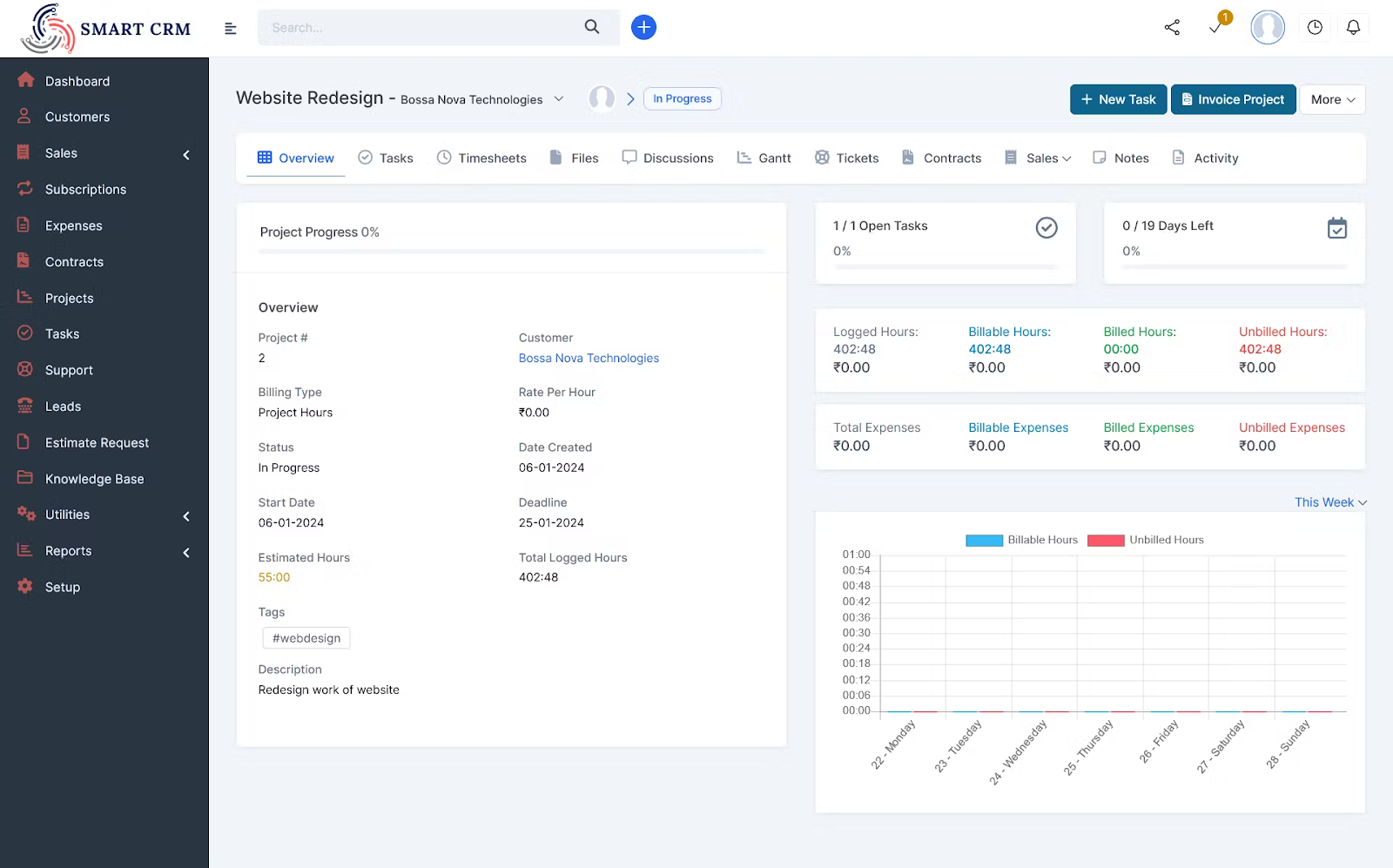Navigate to Leads in the sidebar

(x=62, y=406)
